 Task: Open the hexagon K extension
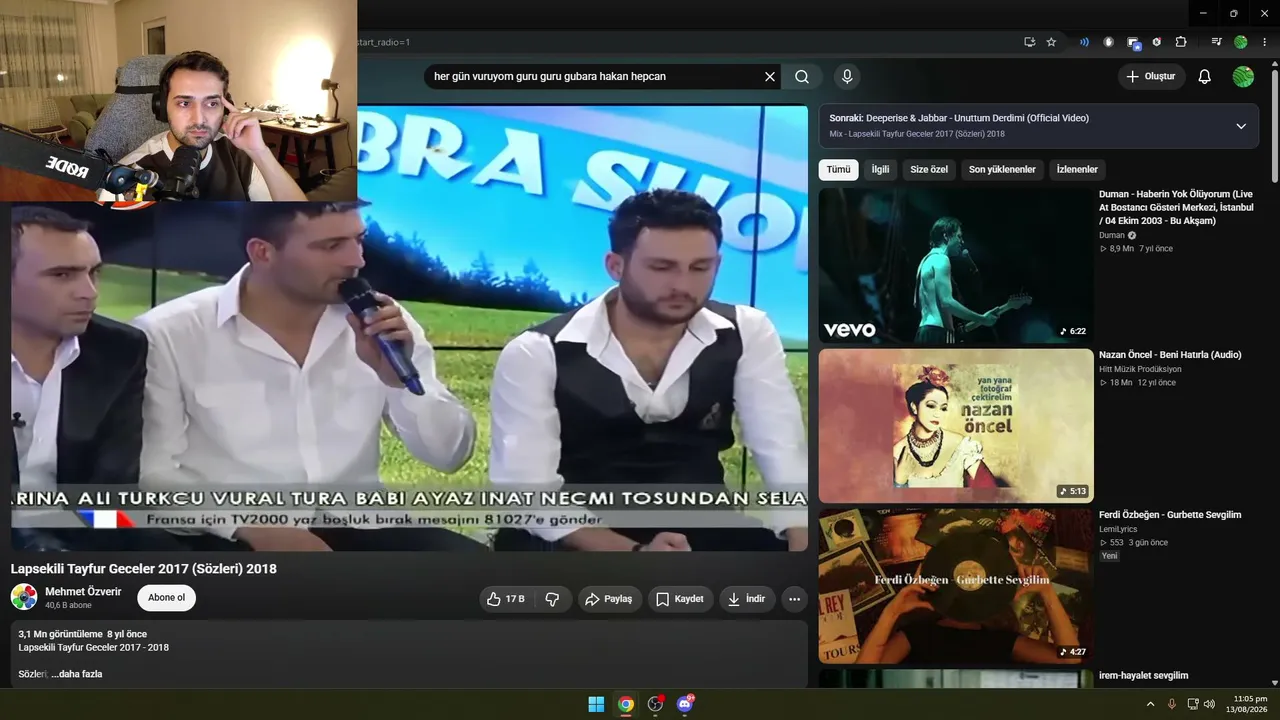[1157, 42]
